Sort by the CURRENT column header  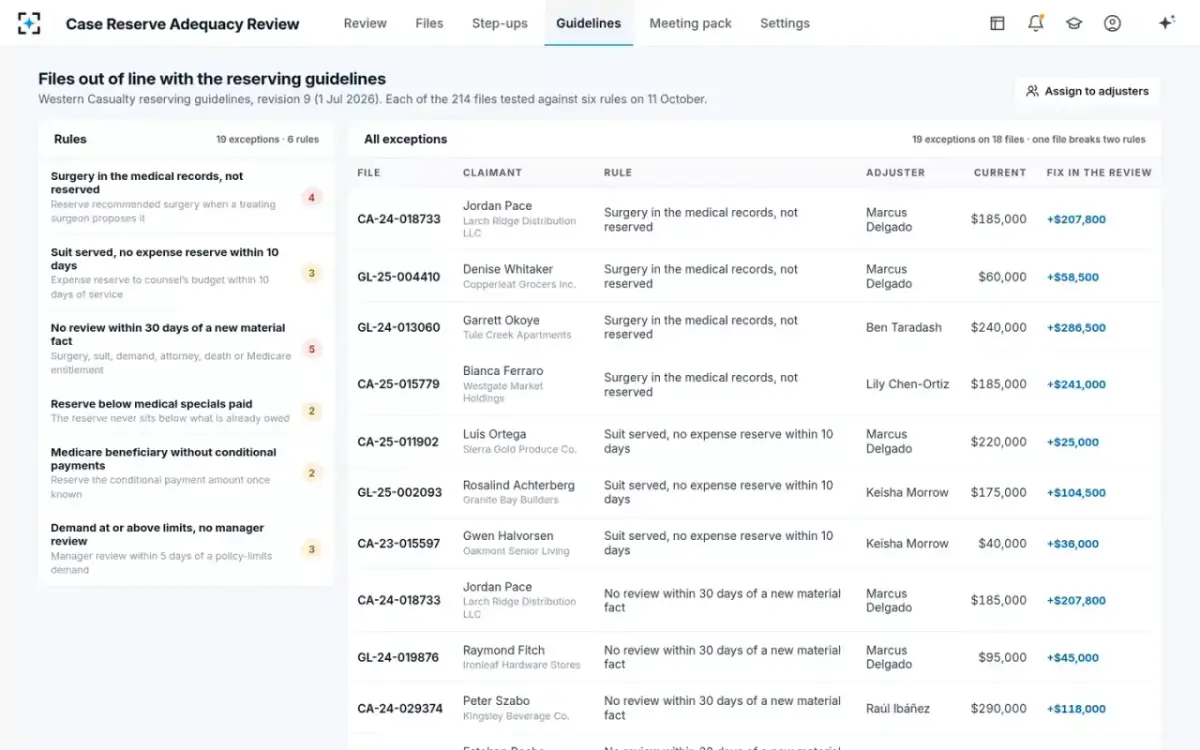coord(1000,172)
